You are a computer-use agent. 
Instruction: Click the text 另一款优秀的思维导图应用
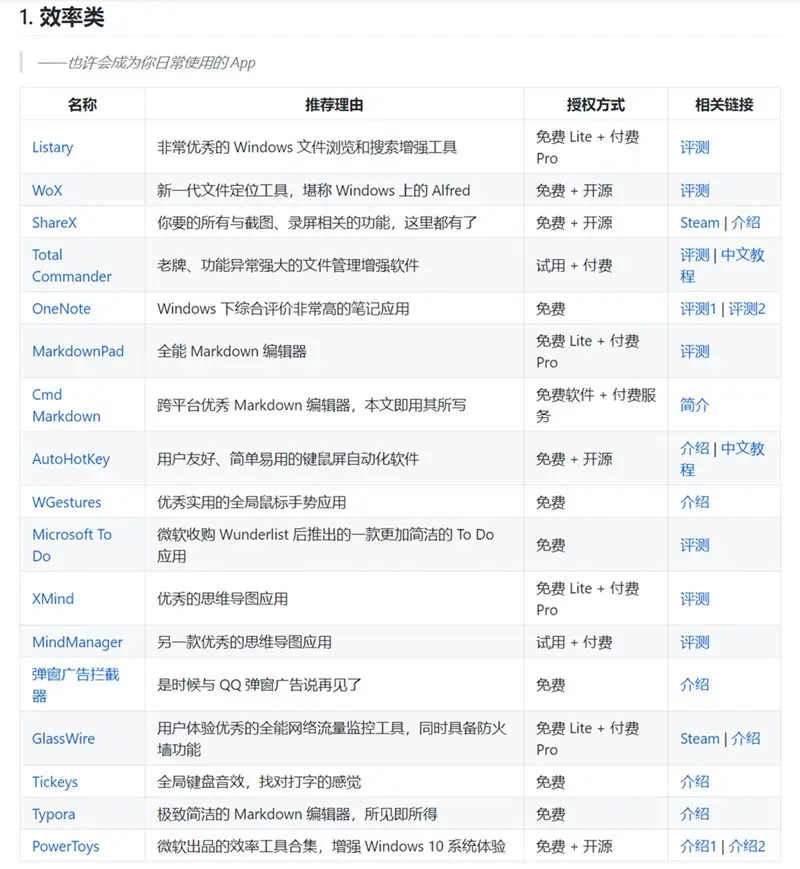244,642
